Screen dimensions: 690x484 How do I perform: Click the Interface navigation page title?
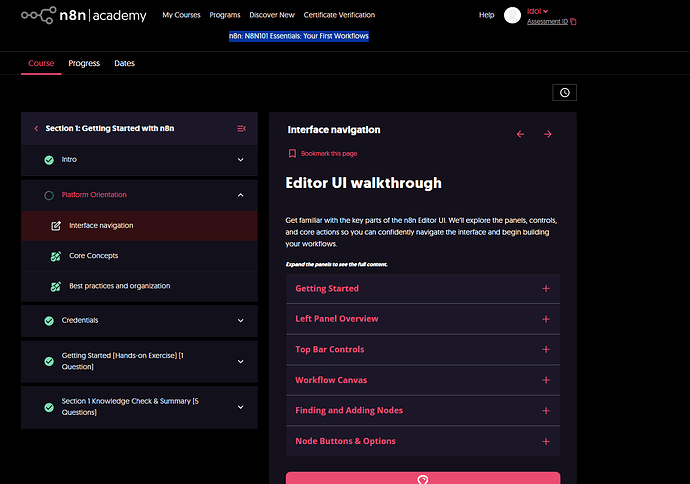click(334, 130)
